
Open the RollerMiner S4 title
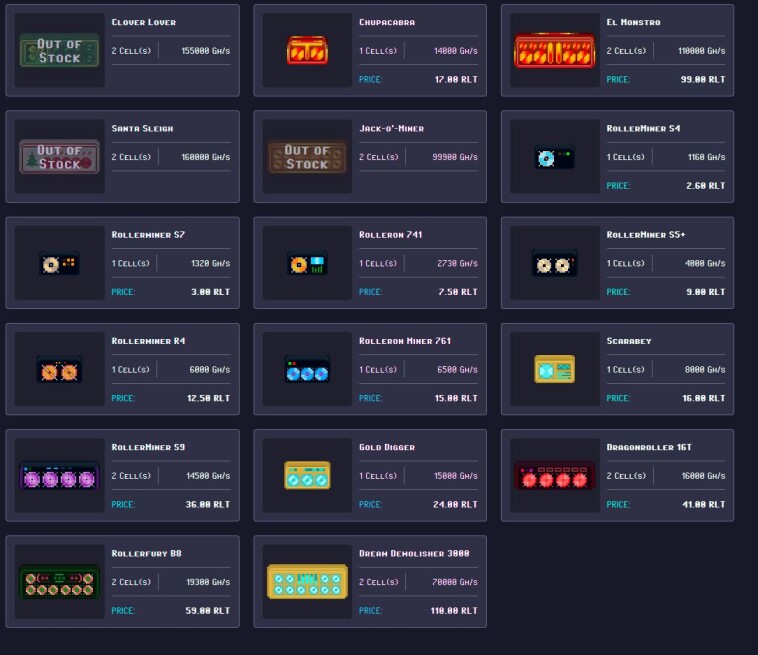pyautogui.click(x=643, y=129)
